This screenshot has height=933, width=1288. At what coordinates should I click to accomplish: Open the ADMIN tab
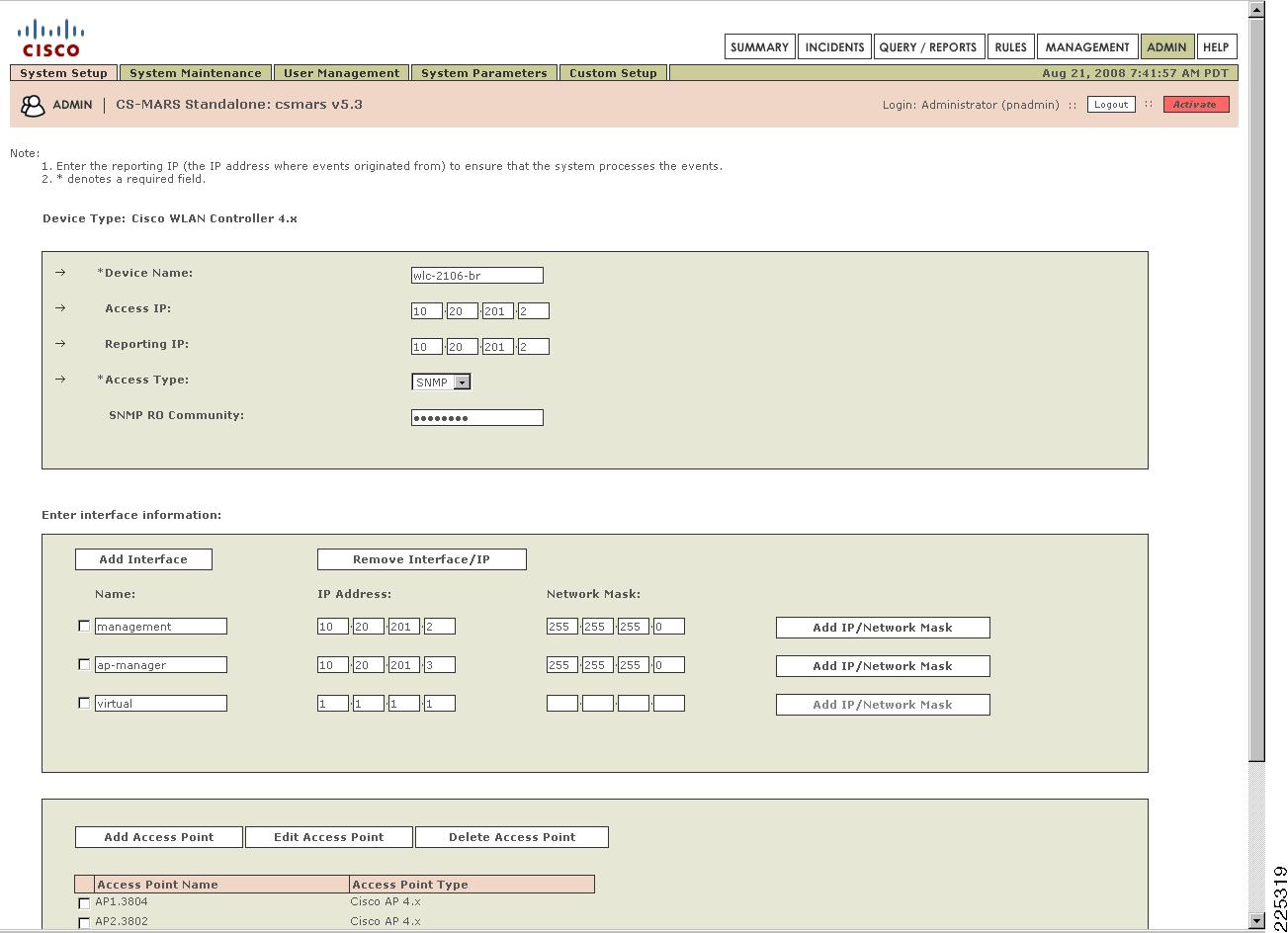click(x=1166, y=46)
